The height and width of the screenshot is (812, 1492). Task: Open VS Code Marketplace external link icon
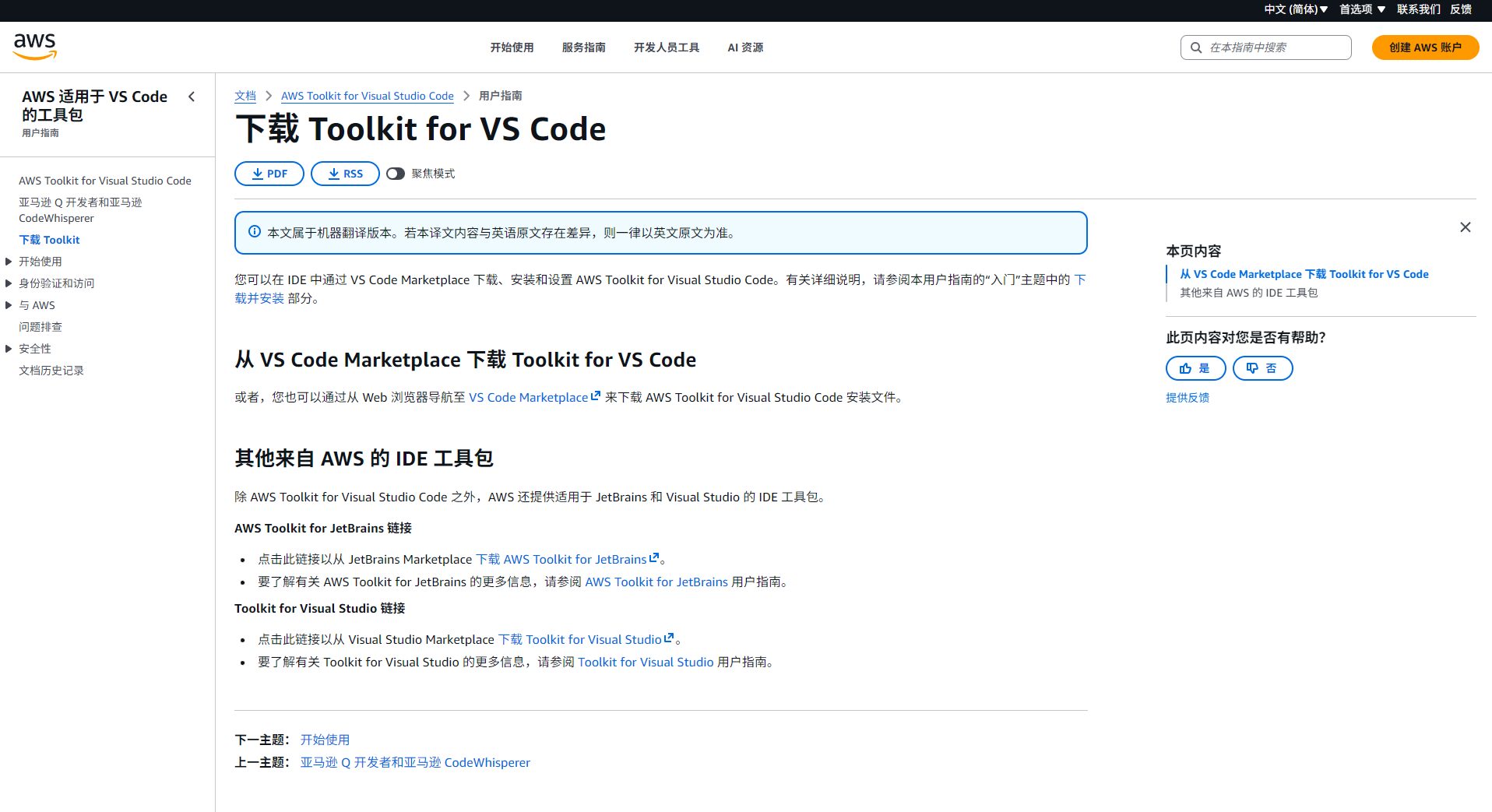[596, 395]
